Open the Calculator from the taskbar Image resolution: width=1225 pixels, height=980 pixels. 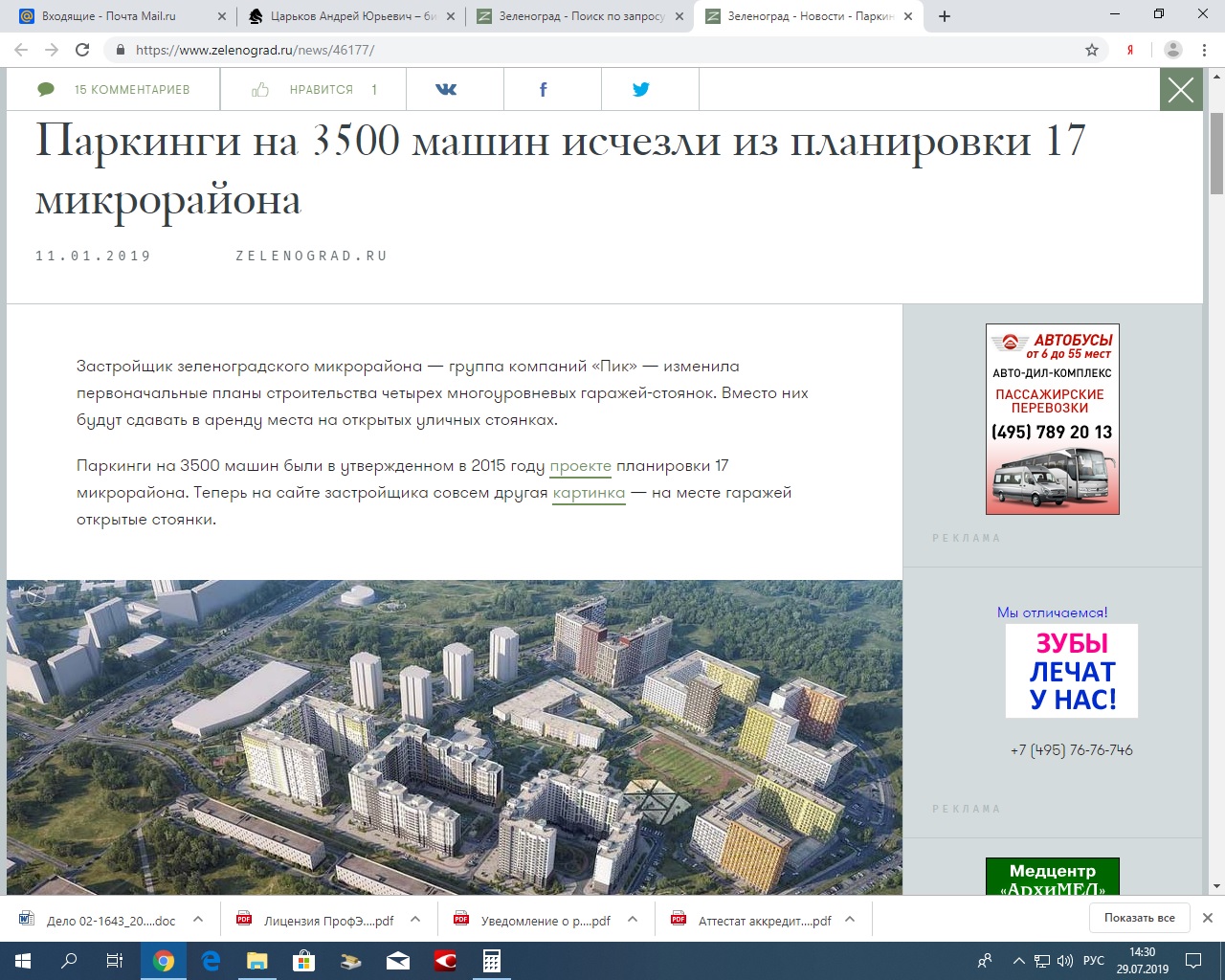(491, 961)
